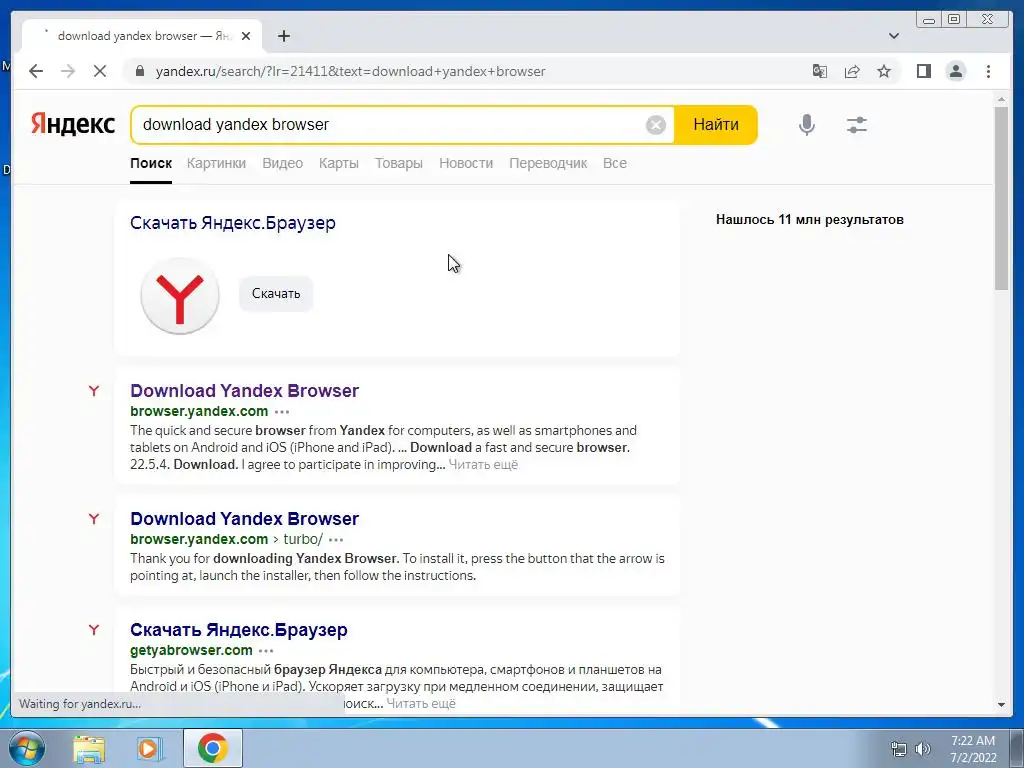Viewport: 1024px width, 768px height.
Task: Click the turbo/ path segment
Action: click(303, 539)
